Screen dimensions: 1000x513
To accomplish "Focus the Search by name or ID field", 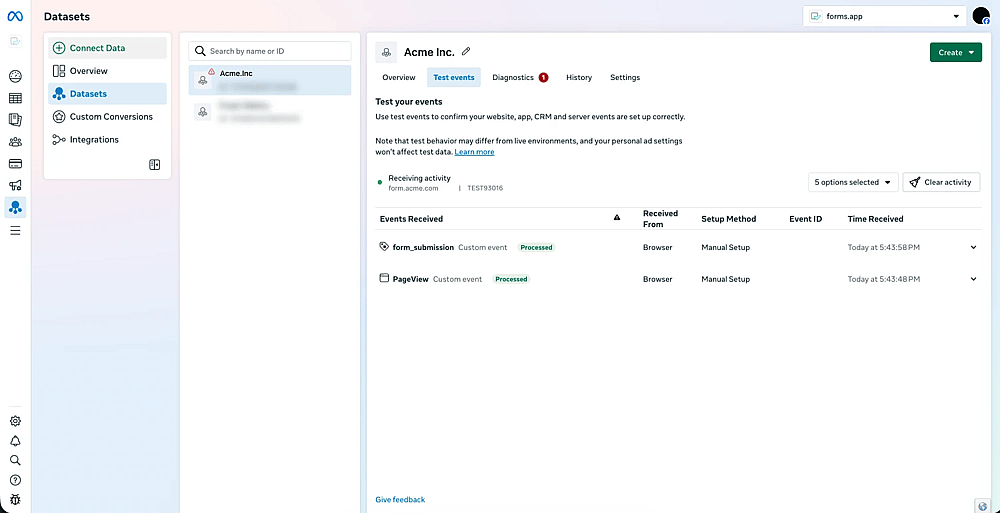I will 270,51.
